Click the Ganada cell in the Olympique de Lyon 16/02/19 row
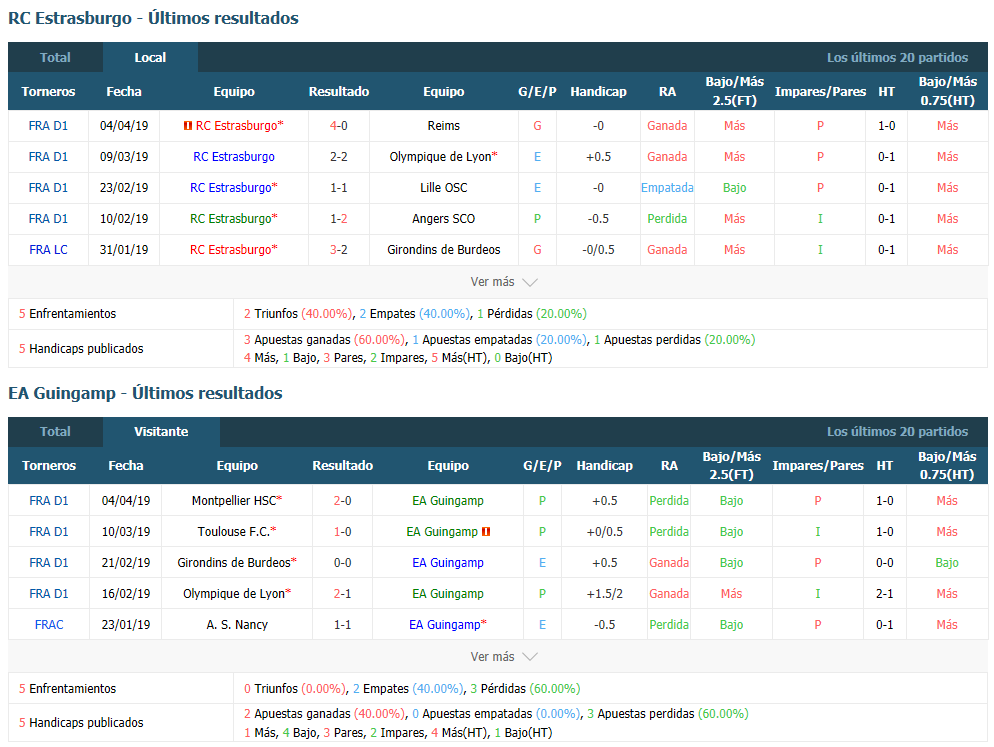 (669, 594)
